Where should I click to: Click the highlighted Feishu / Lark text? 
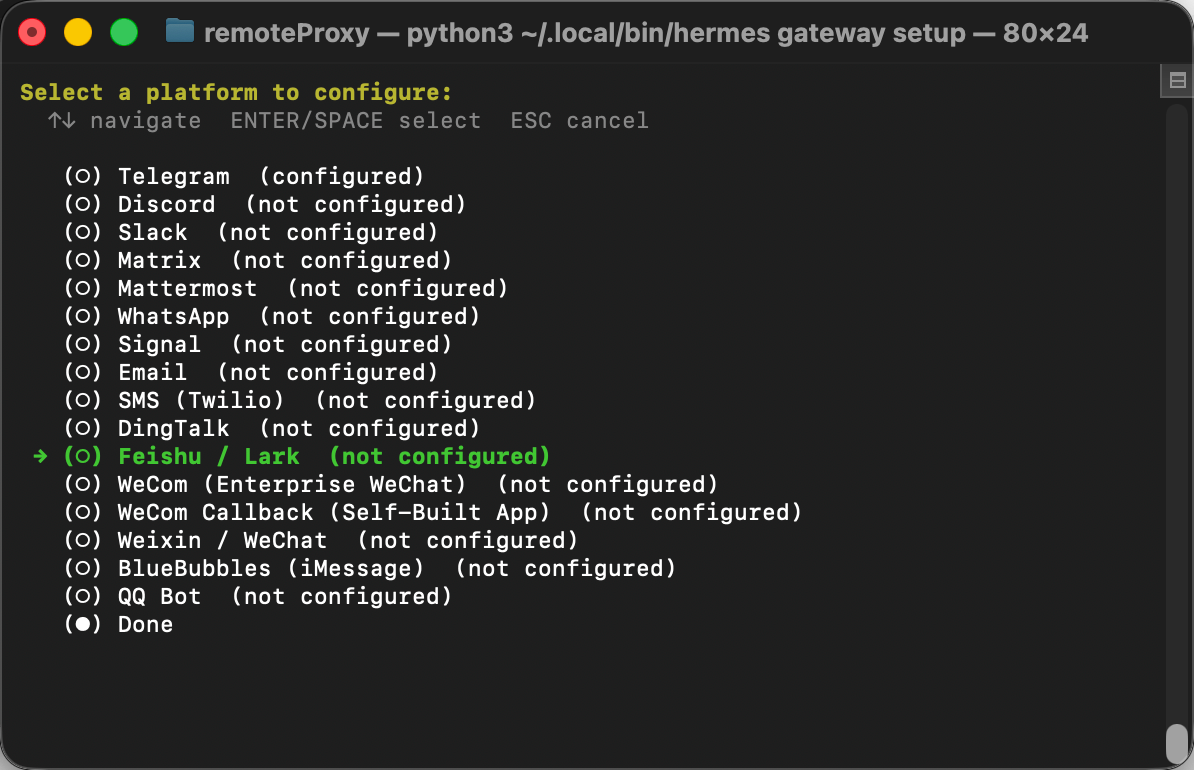pos(209,456)
